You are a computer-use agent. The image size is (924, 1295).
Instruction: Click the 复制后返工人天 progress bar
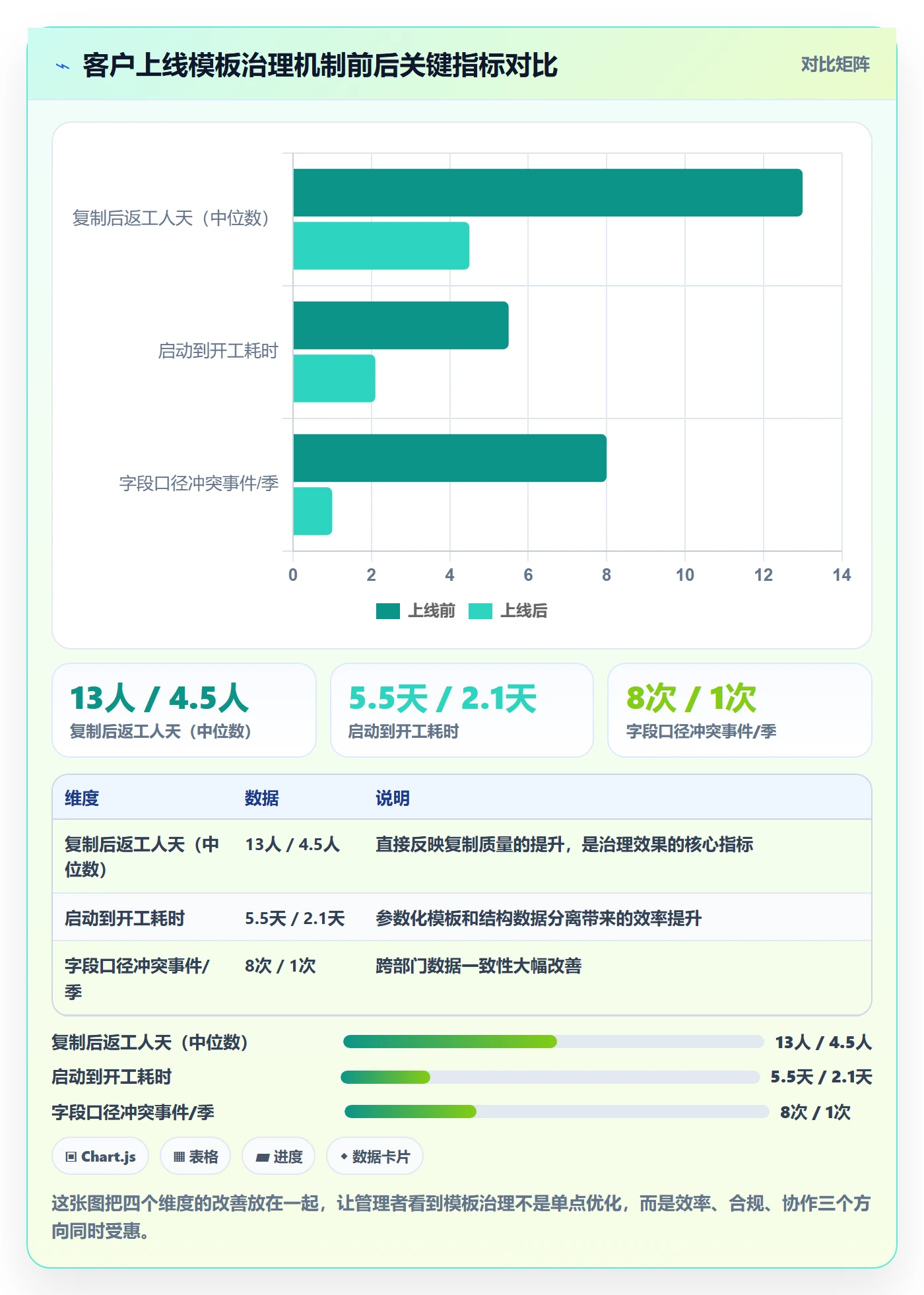point(553,1042)
